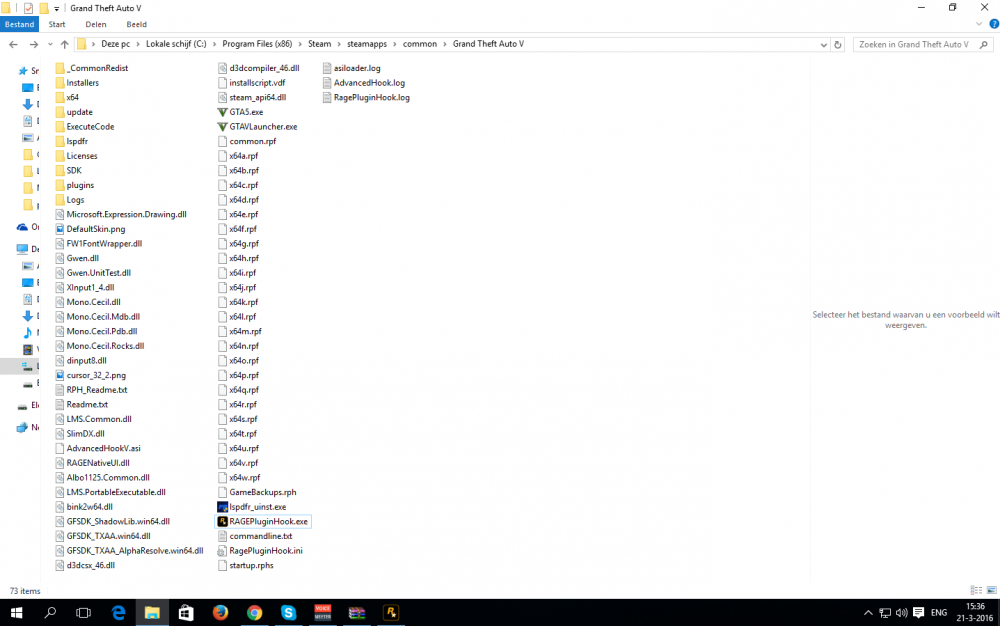Show hidden system tray icons
Viewport: 1000px width, 626px height.
coord(868,613)
